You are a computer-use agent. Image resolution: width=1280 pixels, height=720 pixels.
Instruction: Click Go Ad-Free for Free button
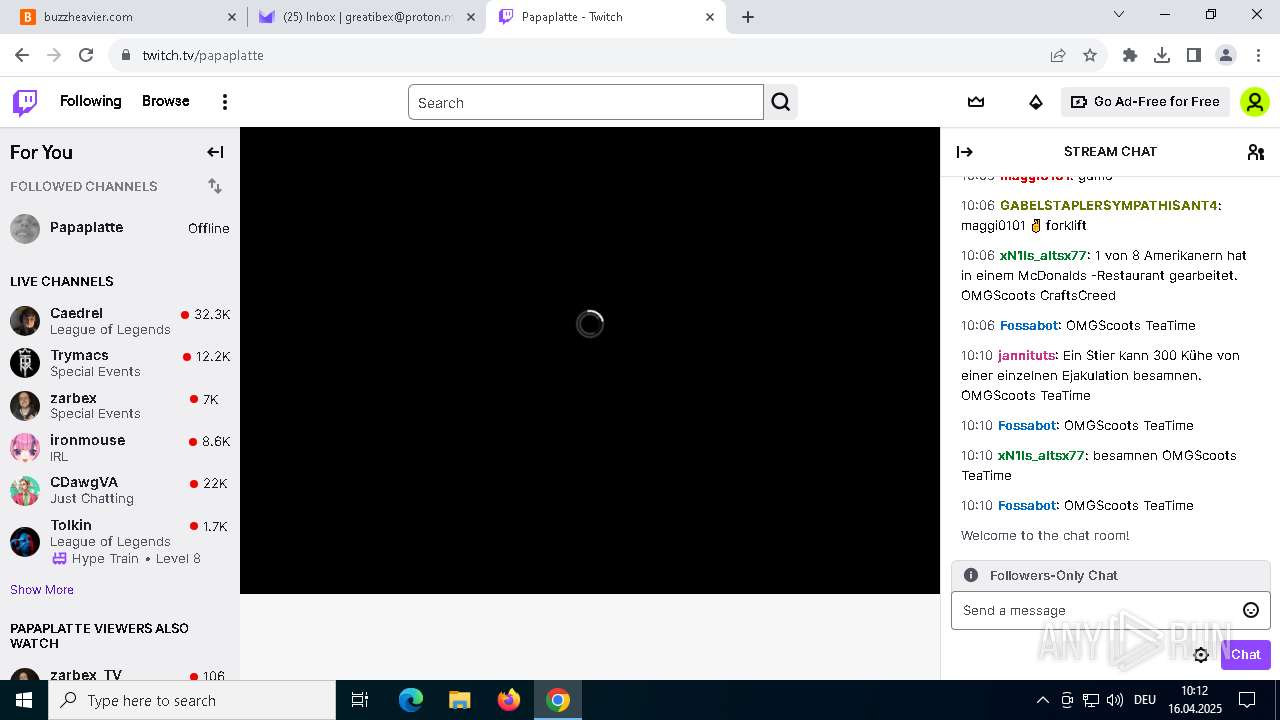pos(1145,102)
